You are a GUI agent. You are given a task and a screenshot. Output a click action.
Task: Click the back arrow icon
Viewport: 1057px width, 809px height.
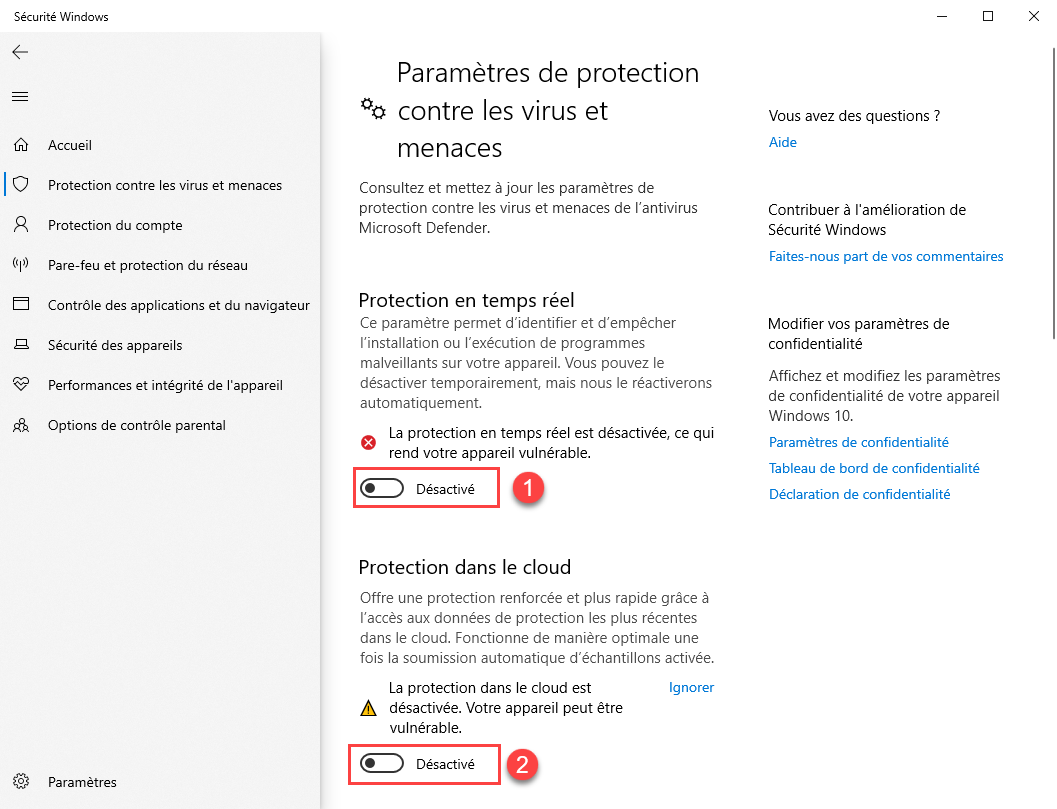(x=20, y=52)
